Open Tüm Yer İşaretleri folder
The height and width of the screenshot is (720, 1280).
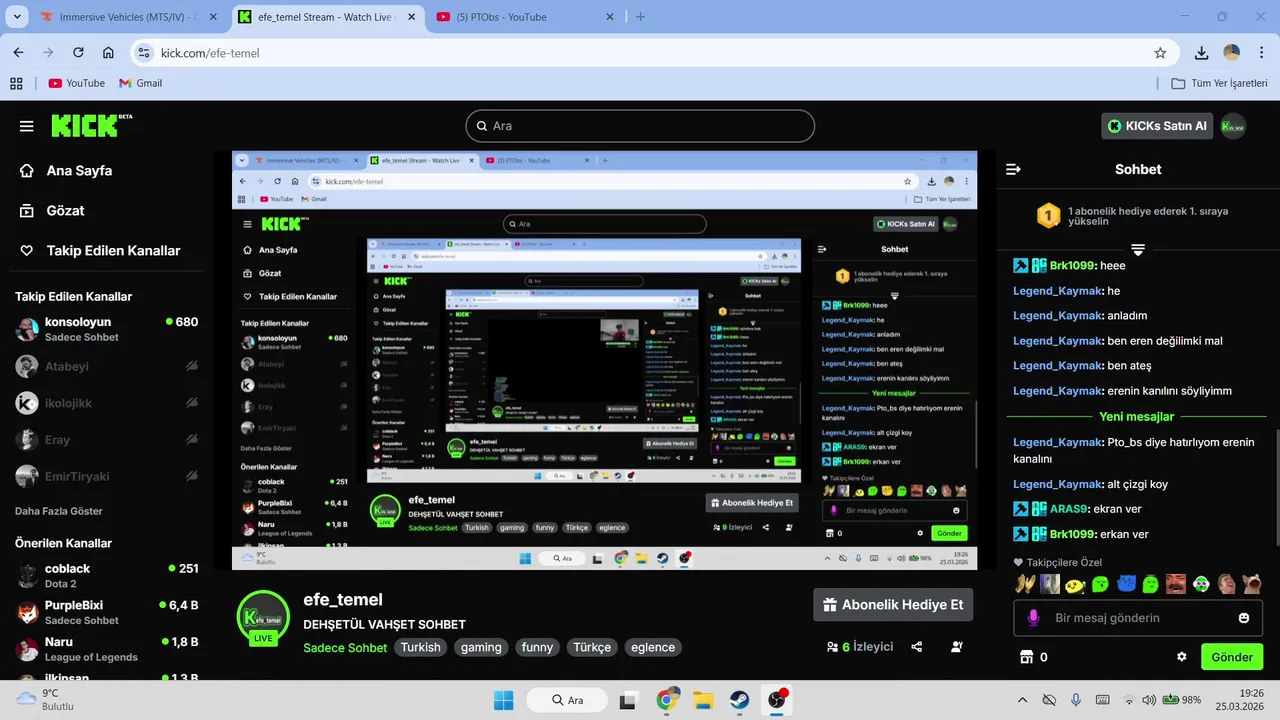[x=1219, y=83]
